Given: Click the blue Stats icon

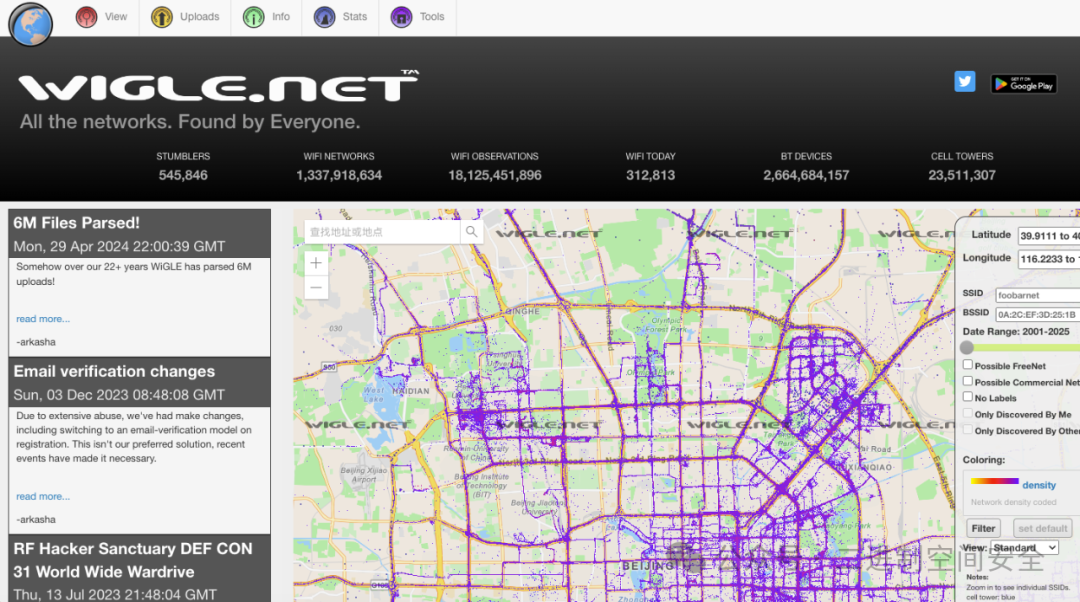Looking at the screenshot, I should (x=324, y=17).
